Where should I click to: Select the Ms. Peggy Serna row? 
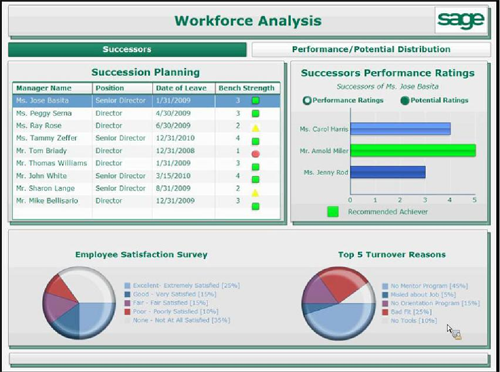146,113
